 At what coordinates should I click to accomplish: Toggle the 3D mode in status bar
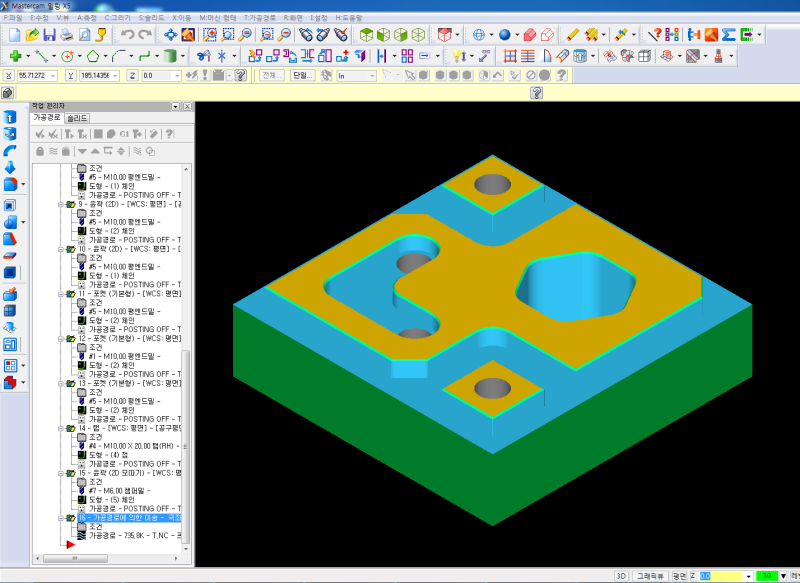coord(621,576)
